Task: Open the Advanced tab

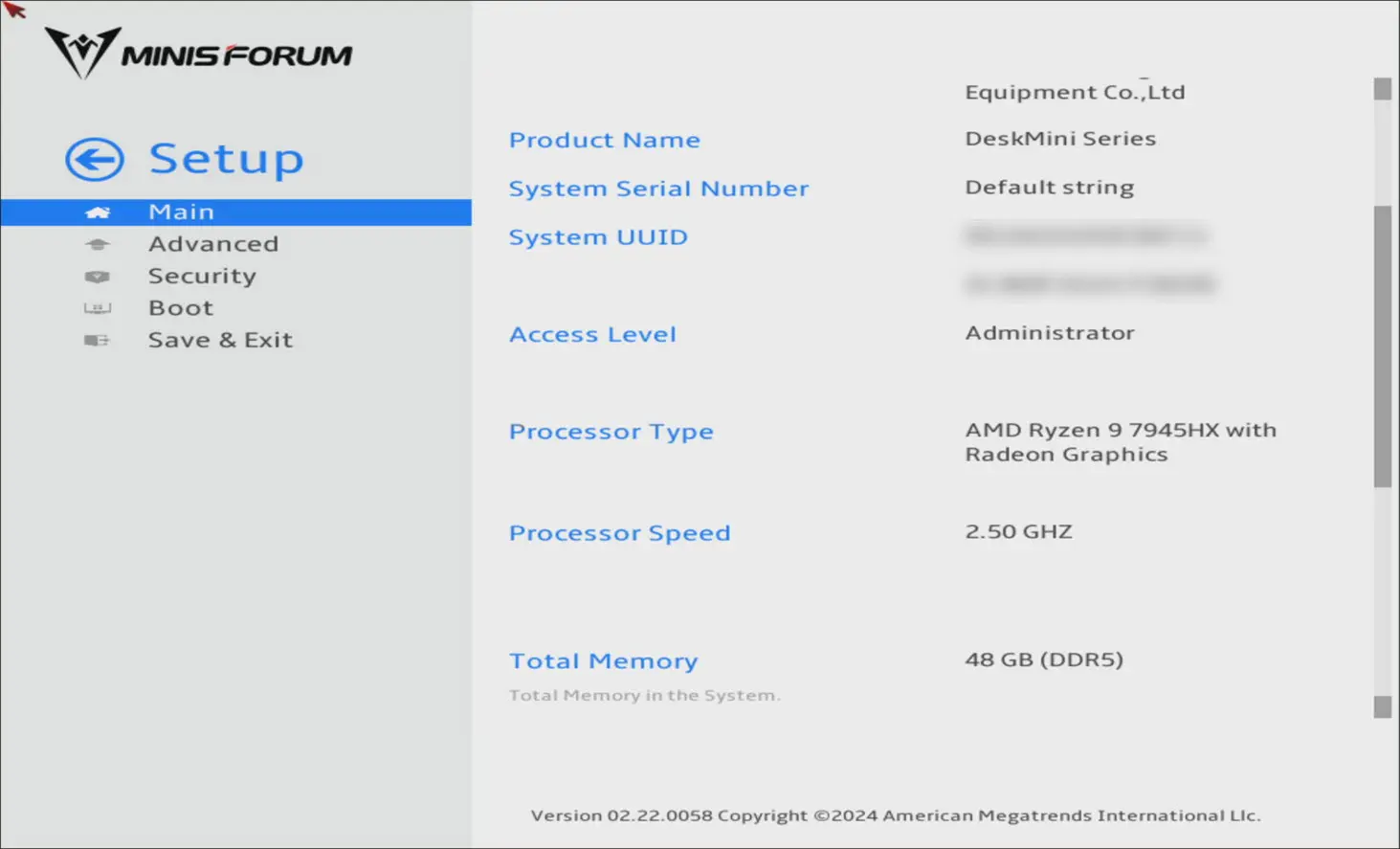Action: (x=213, y=244)
